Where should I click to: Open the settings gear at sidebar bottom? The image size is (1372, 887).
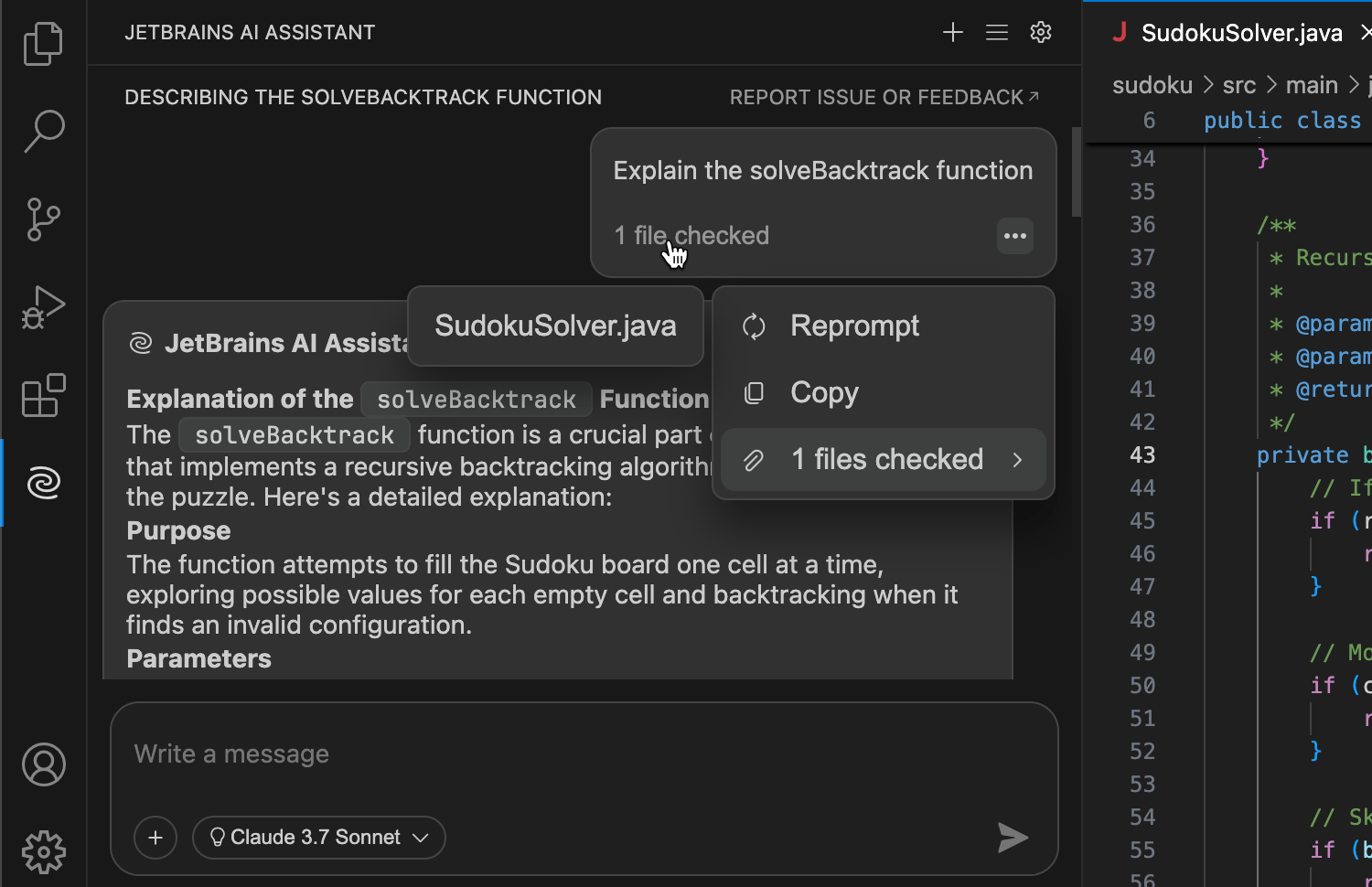point(42,851)
